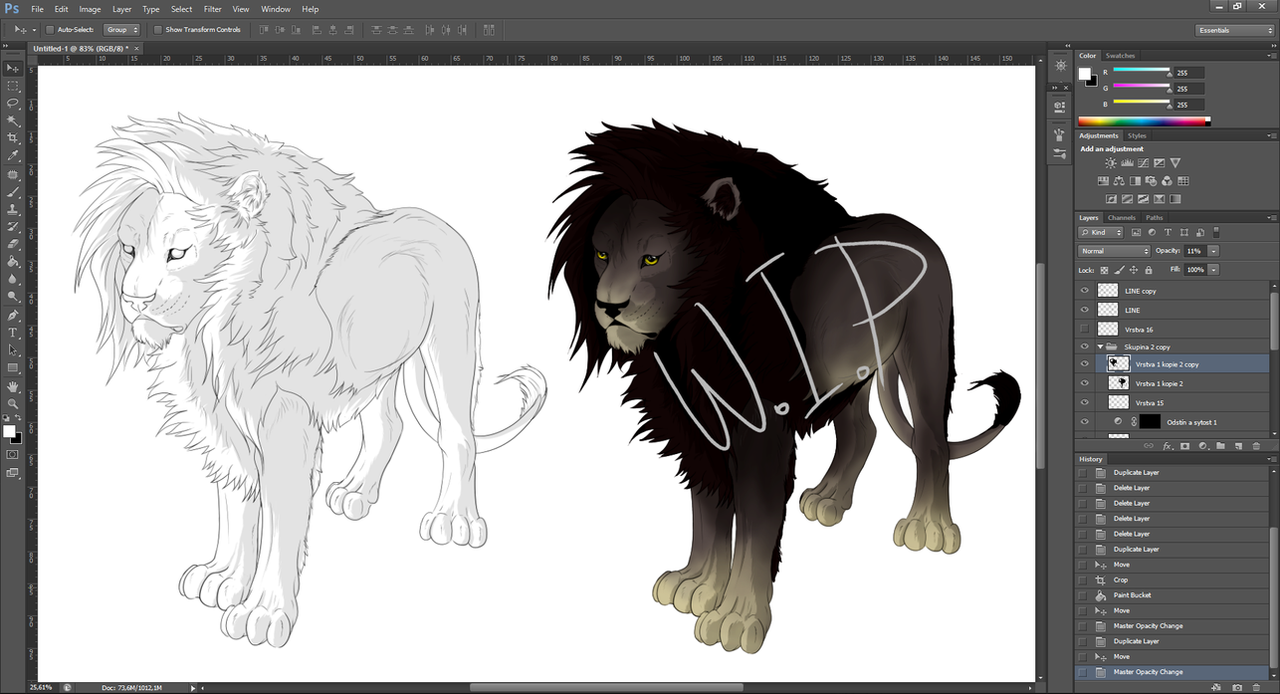
Task: Switch to the Styles tab
Action: pos(1137,136)
